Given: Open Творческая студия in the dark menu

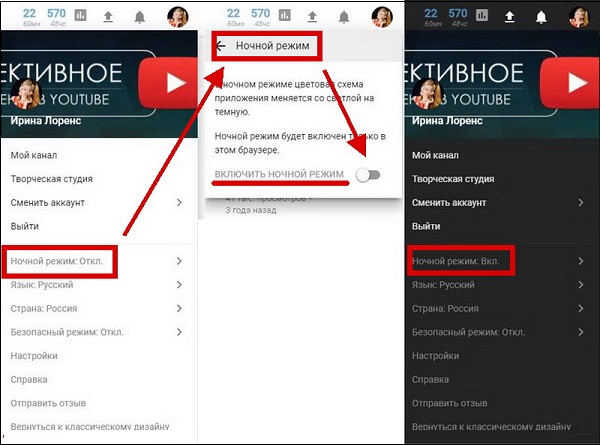Looking at the screenshot, I should [453, 179].
